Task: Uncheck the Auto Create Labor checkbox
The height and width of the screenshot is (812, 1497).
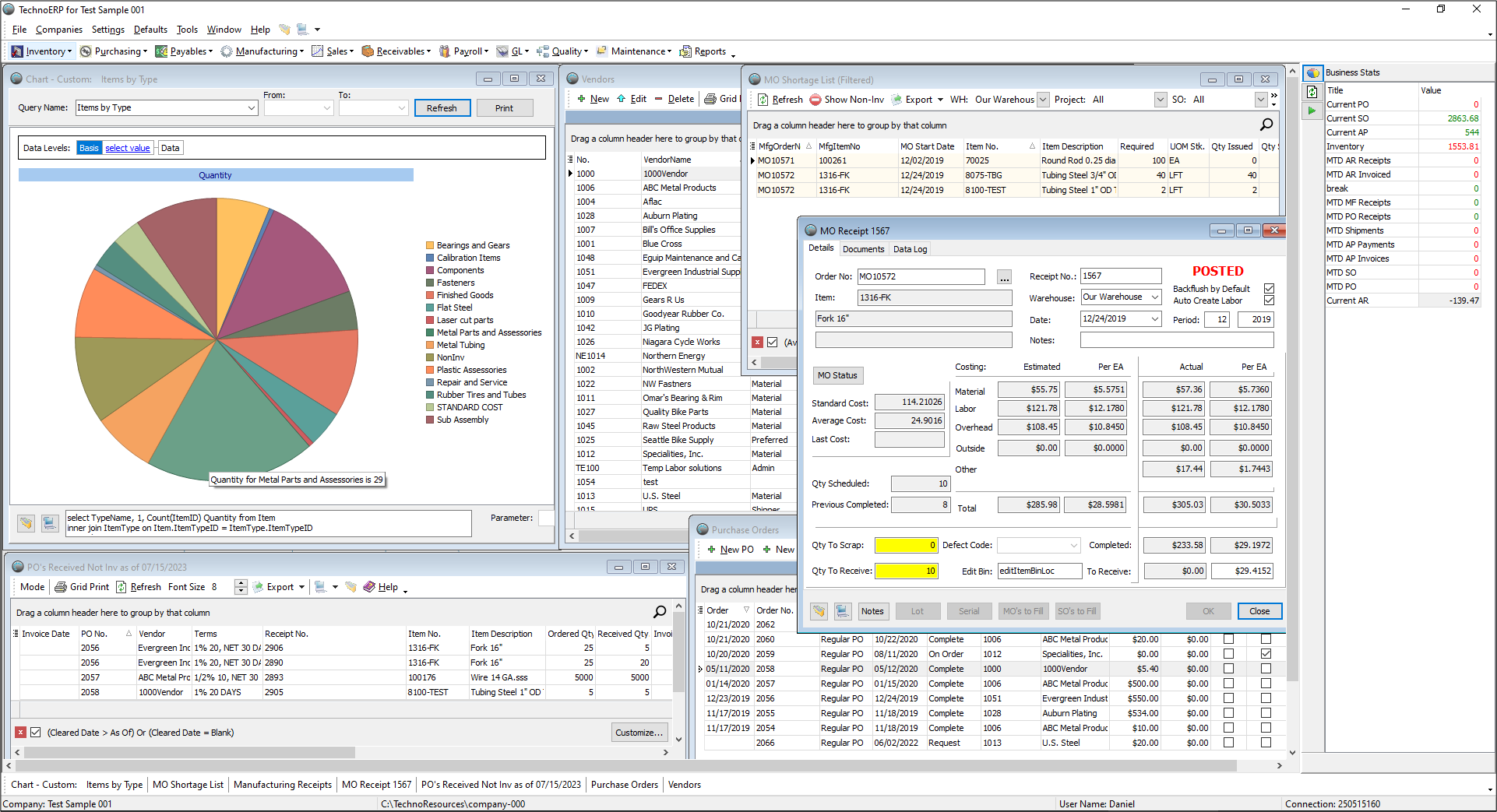Action: (1269, 301)
